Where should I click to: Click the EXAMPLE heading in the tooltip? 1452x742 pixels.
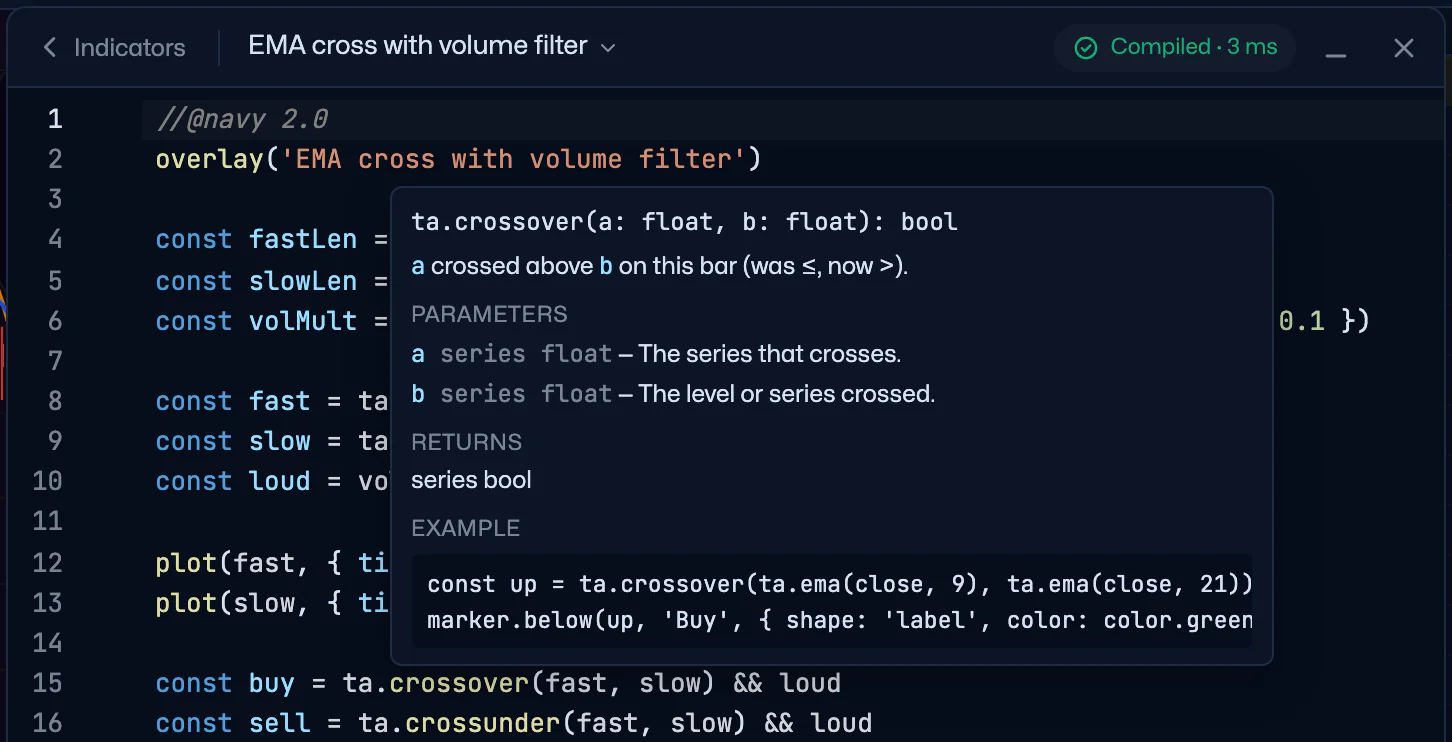(x=465, y=528)
